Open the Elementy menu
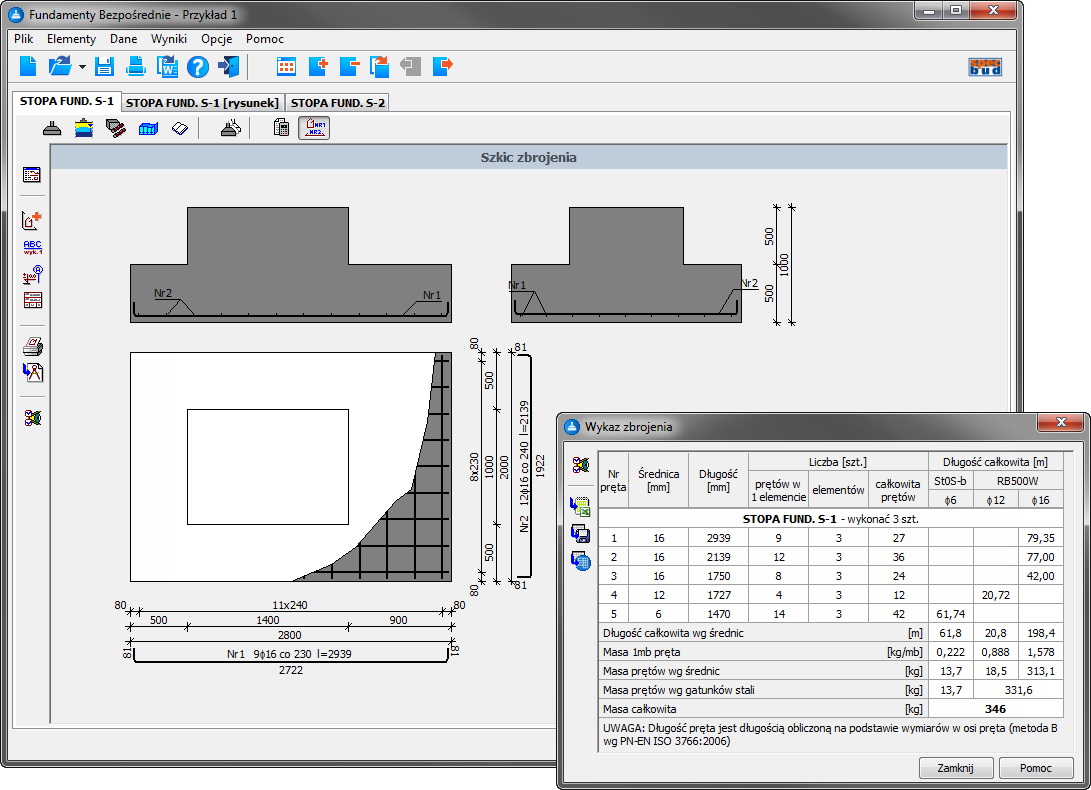The height and width of the screenshot is (790, 1091). point(71,39)
